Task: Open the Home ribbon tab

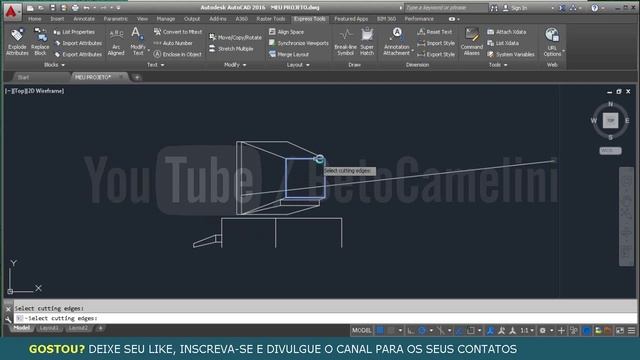Action: point(35,19)
